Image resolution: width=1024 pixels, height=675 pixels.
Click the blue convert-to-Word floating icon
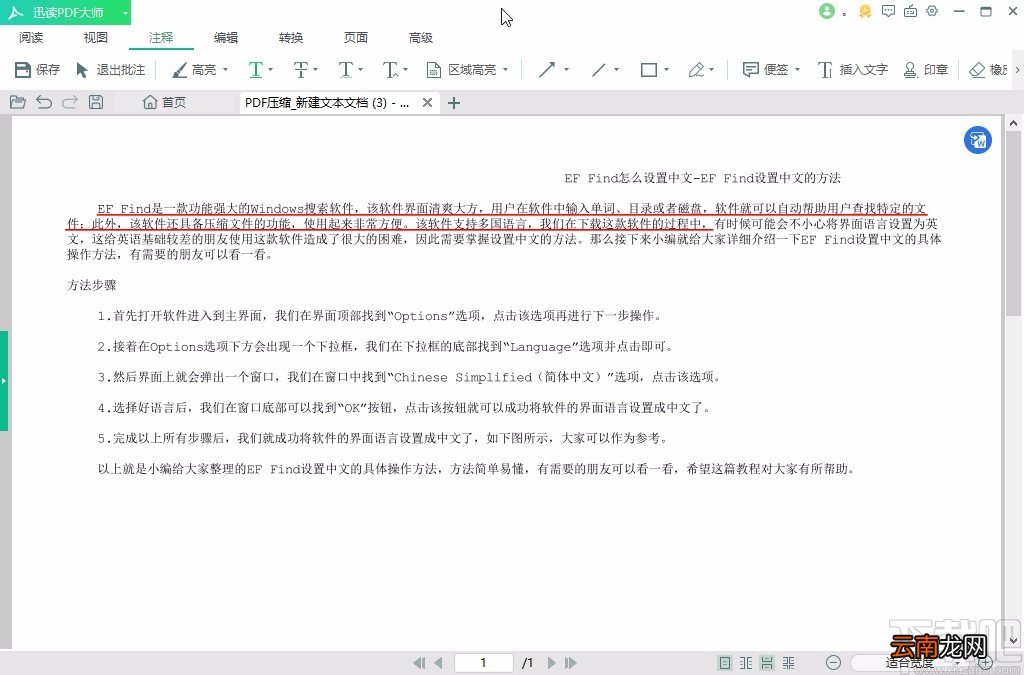pyautogui.click(x=978, y=140)
